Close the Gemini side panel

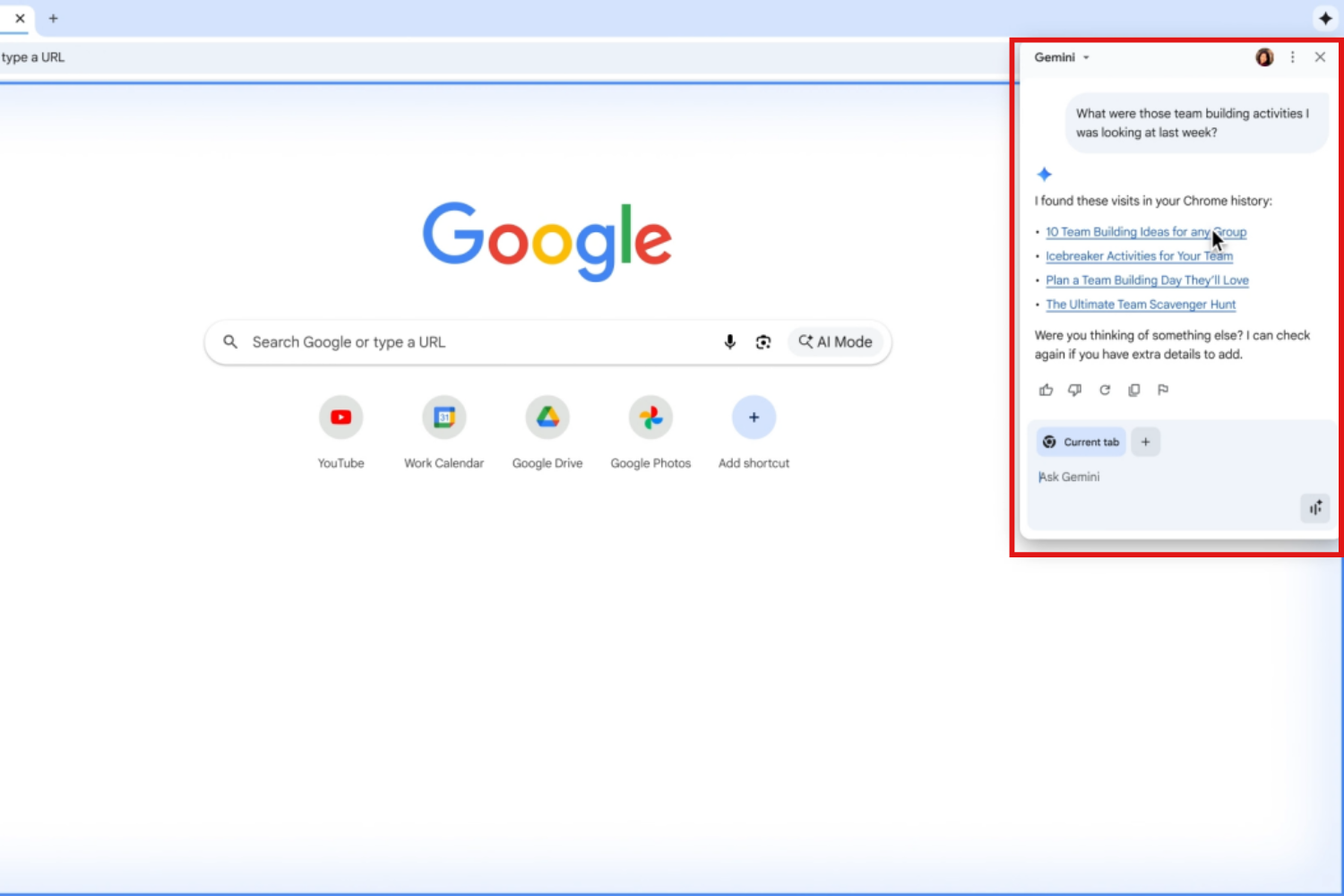click(1320, 57)
